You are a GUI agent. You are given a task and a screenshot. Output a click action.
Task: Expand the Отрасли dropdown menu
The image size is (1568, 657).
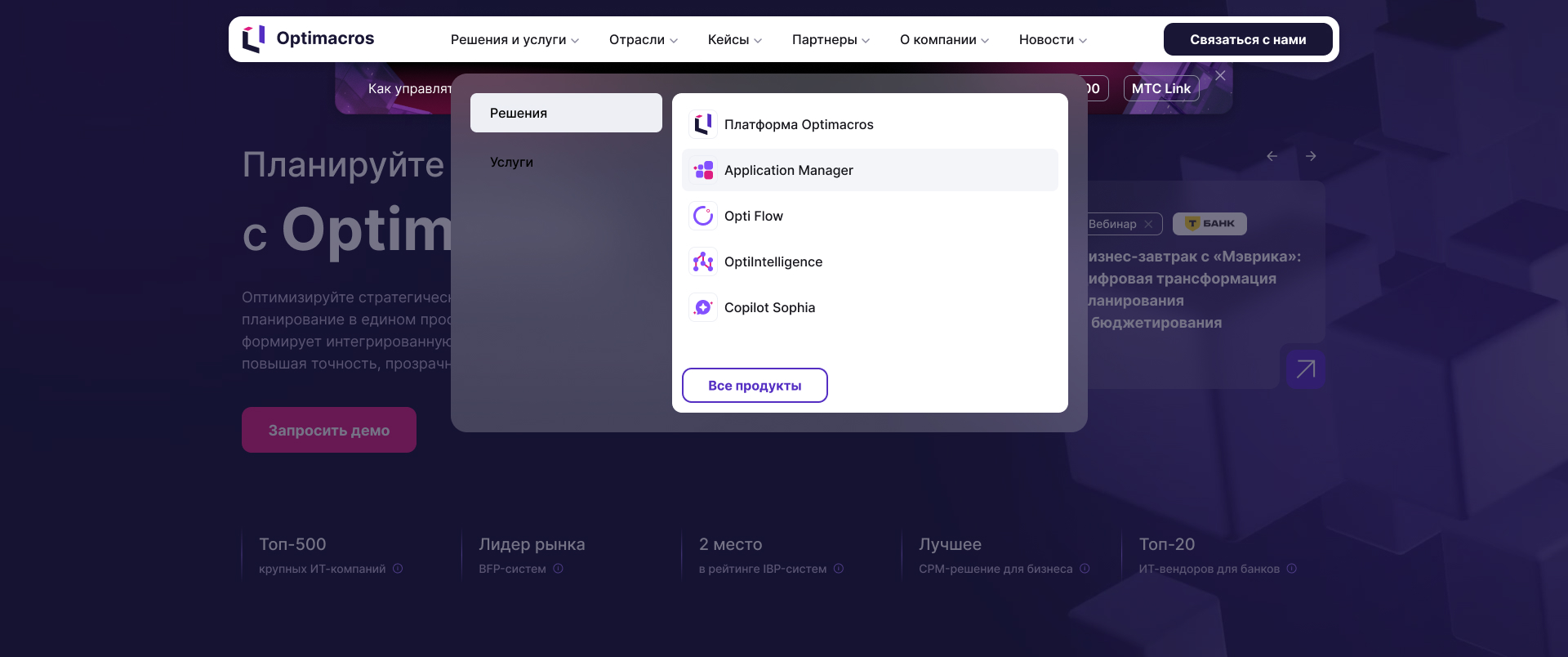click(643, 40)
